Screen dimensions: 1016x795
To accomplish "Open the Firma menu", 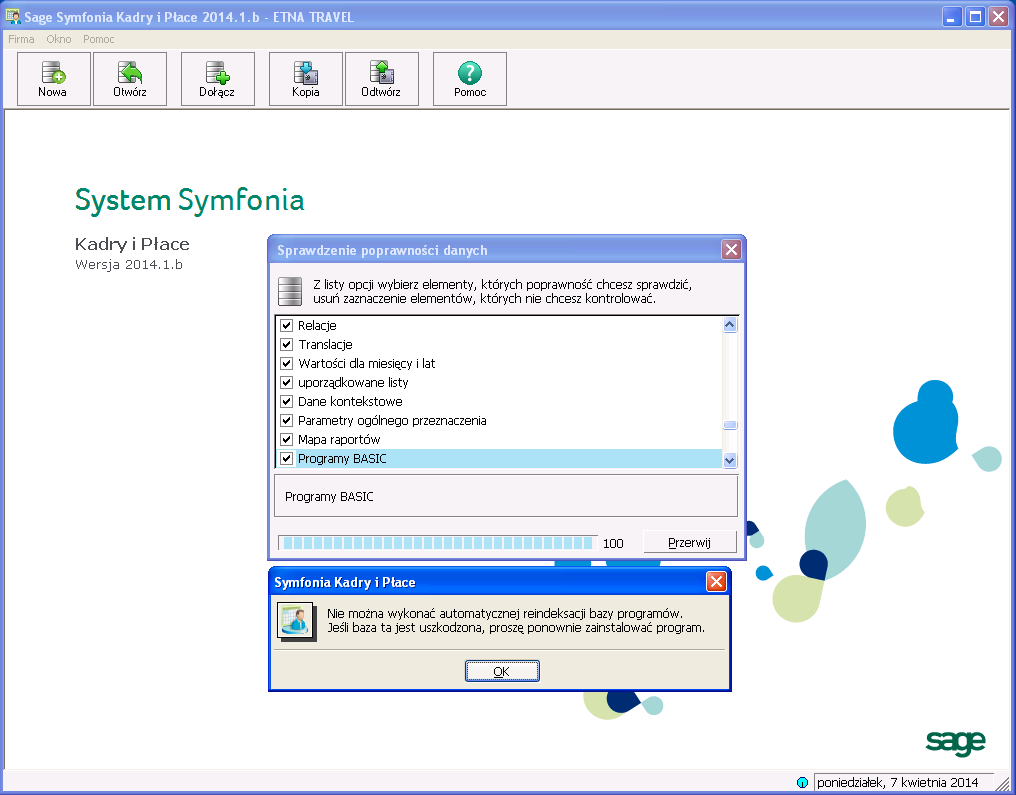I will (21, 39).
